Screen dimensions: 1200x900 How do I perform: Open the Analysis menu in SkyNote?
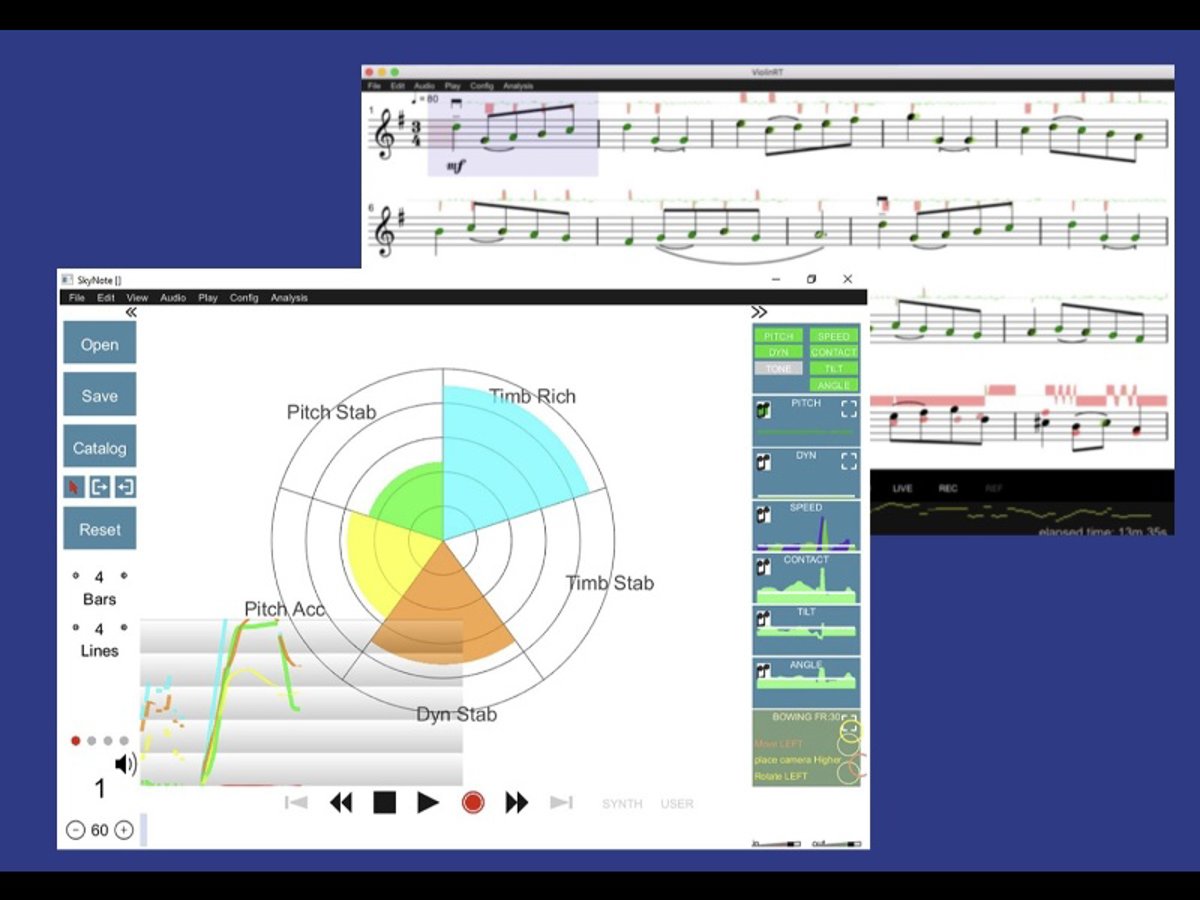(289, 298)
